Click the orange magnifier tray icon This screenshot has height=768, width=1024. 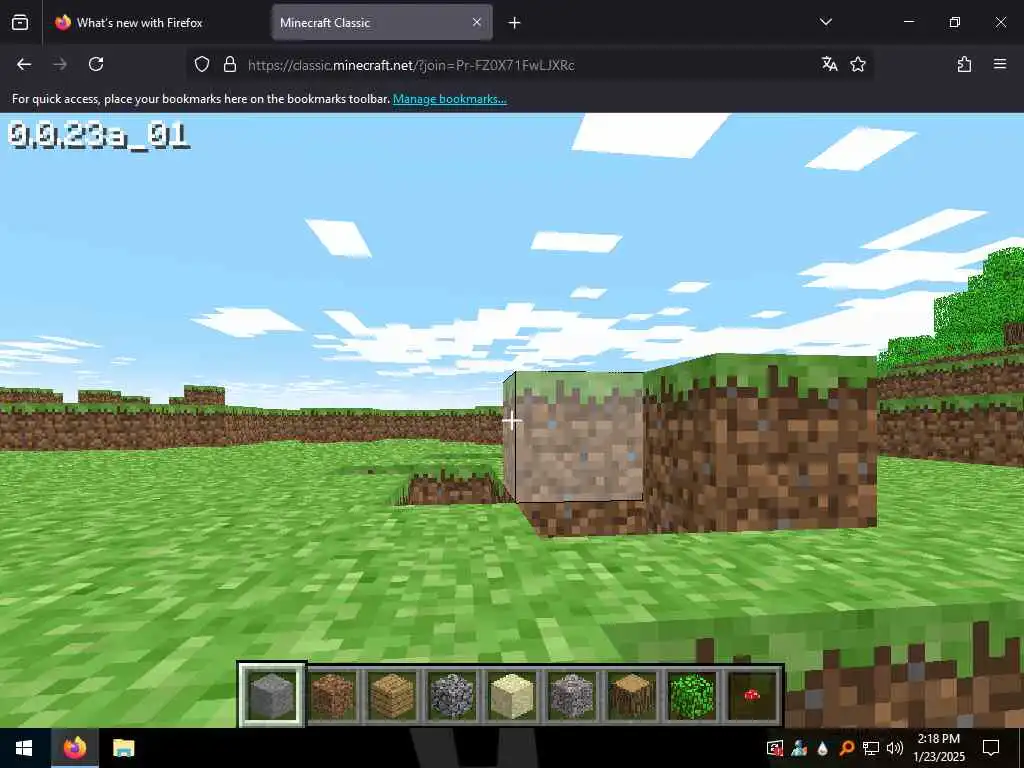tap(846, 748)
